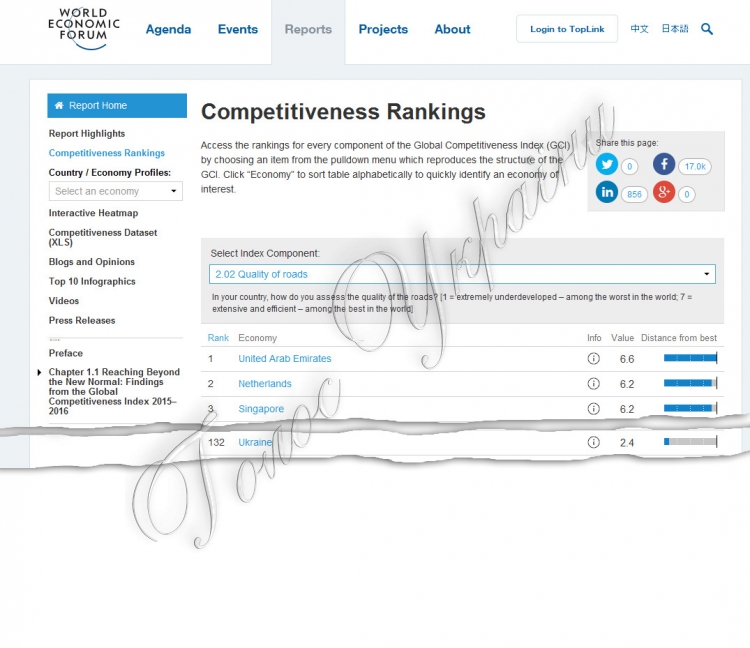This screenshot has height=648, width=750.
Task: Click Ukraine distance from best bar
Action: click(x=691, y=442)
